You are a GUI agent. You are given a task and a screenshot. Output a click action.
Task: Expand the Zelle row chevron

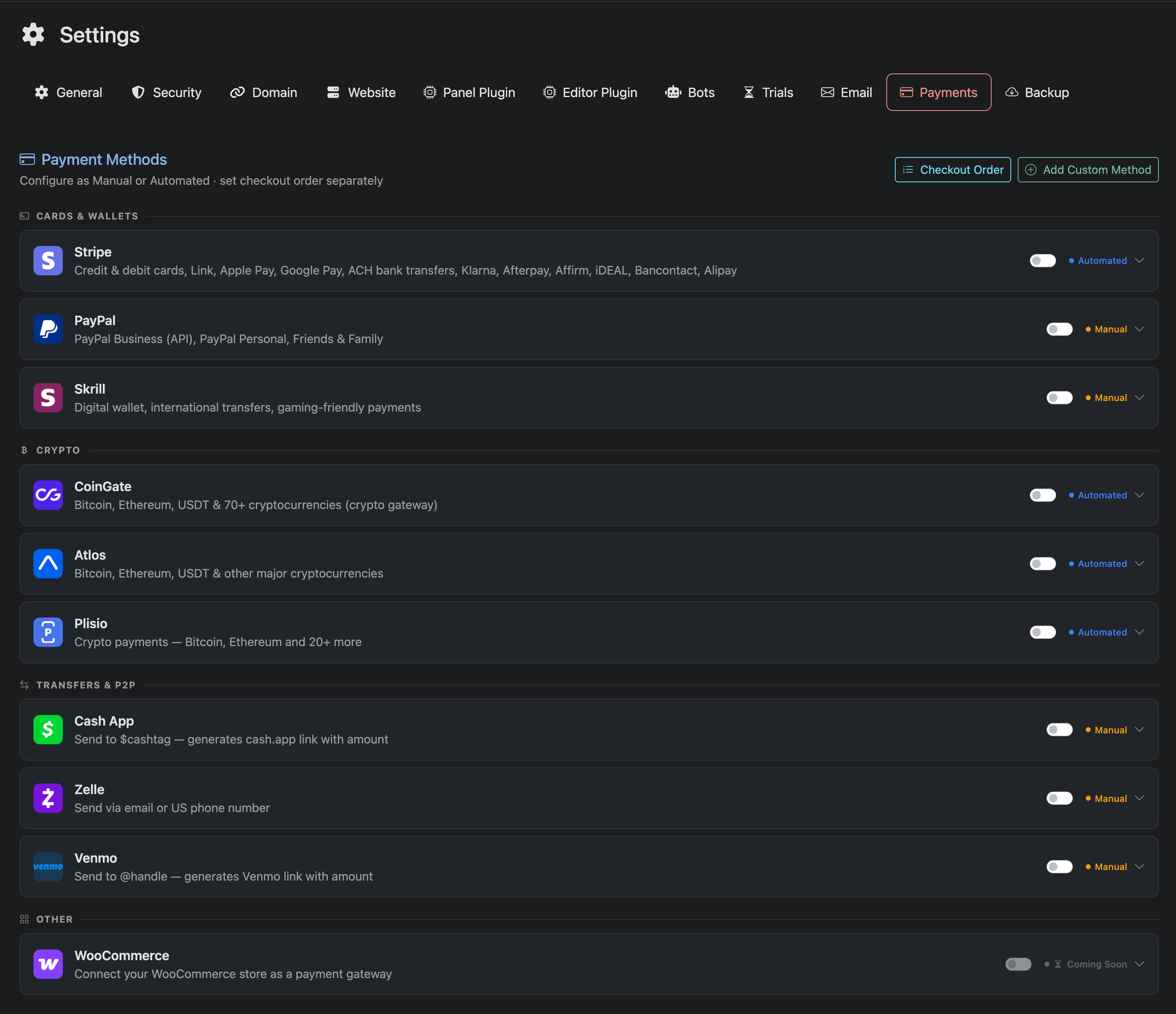click(1139, 798)
